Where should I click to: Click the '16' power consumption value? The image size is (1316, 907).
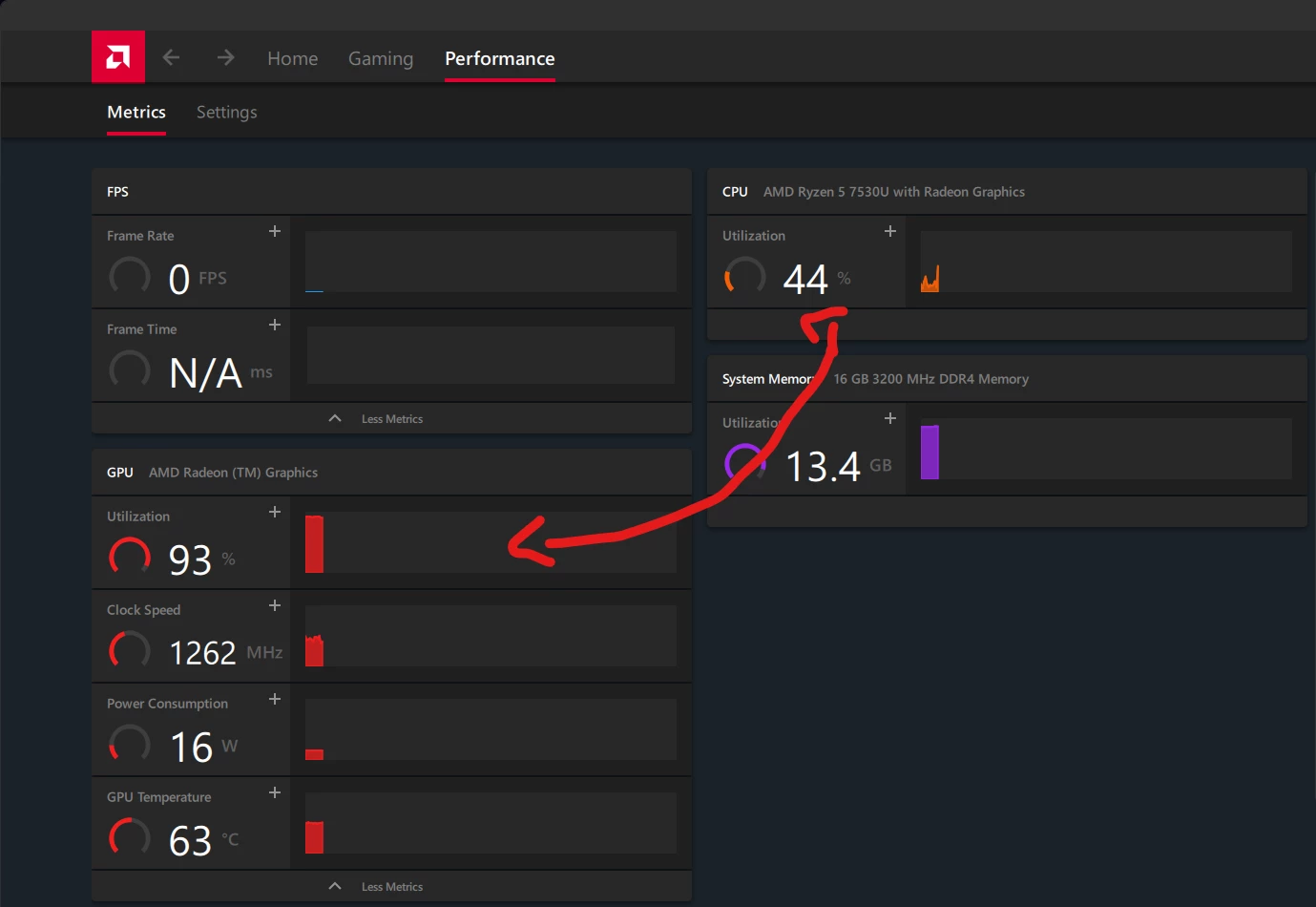[x=191, y=747]
